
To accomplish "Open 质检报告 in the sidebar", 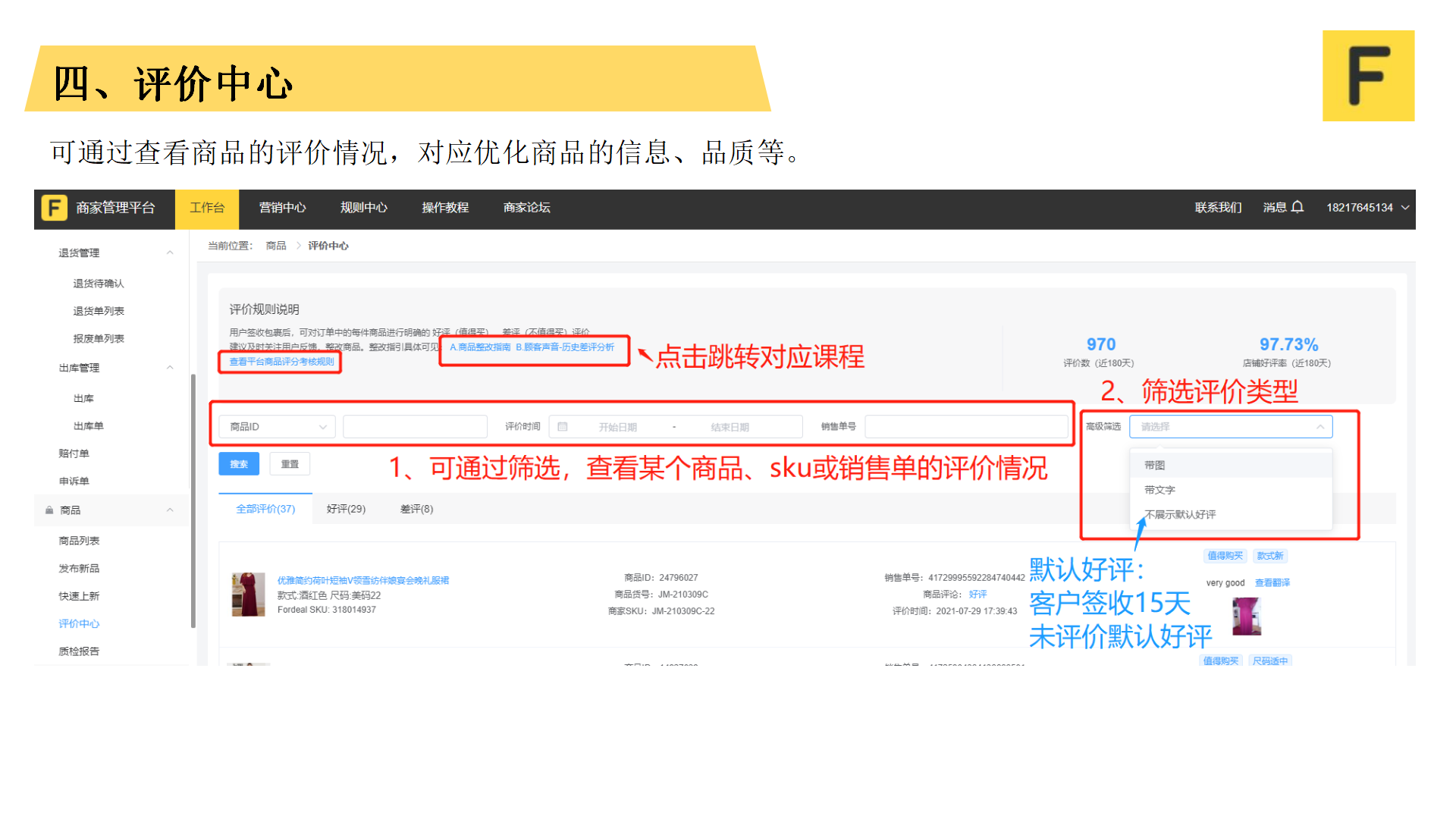I will [x=79, y=651].
